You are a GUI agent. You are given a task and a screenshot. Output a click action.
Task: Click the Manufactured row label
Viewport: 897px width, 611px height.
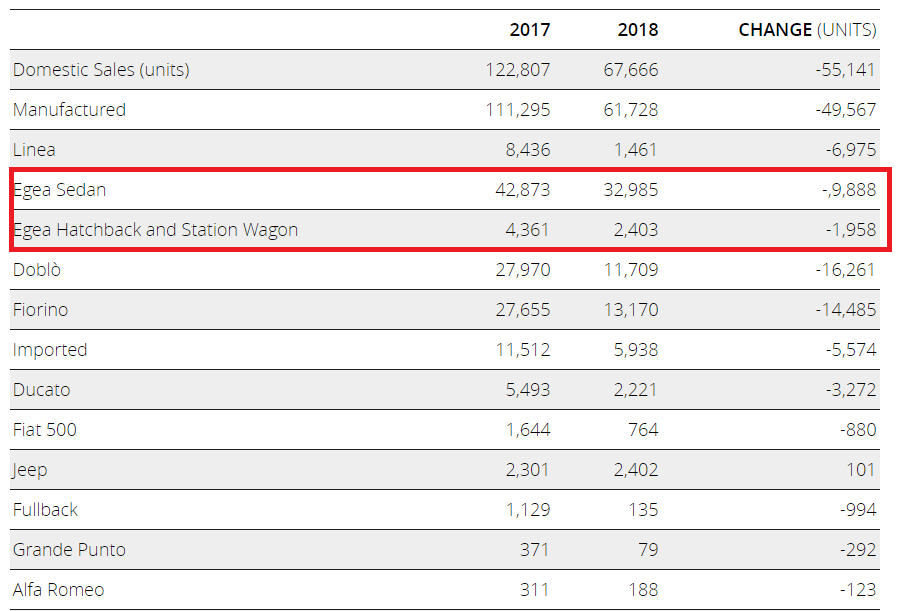pyautogui.click(x=69, y=110)
